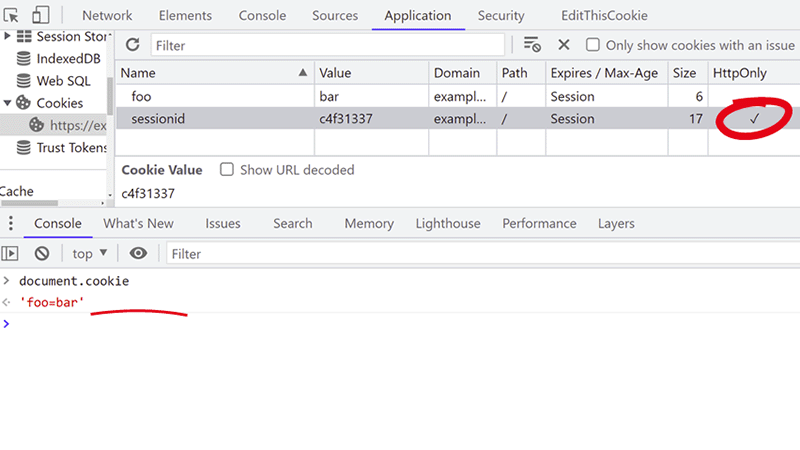Viewport: 800px width, 450px height.
Task: Collapse the Cookies tree node
Action: (x=7, y=103)
